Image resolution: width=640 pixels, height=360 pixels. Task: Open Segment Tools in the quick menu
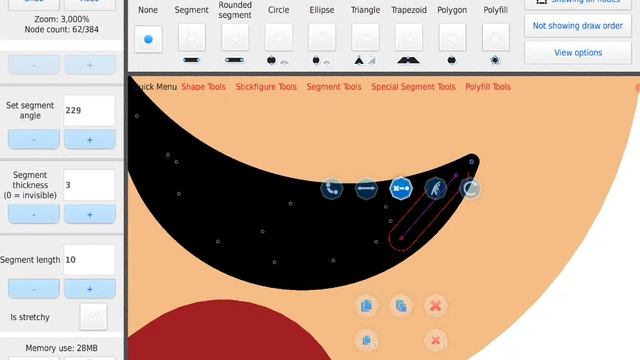(x=334, y=87)
